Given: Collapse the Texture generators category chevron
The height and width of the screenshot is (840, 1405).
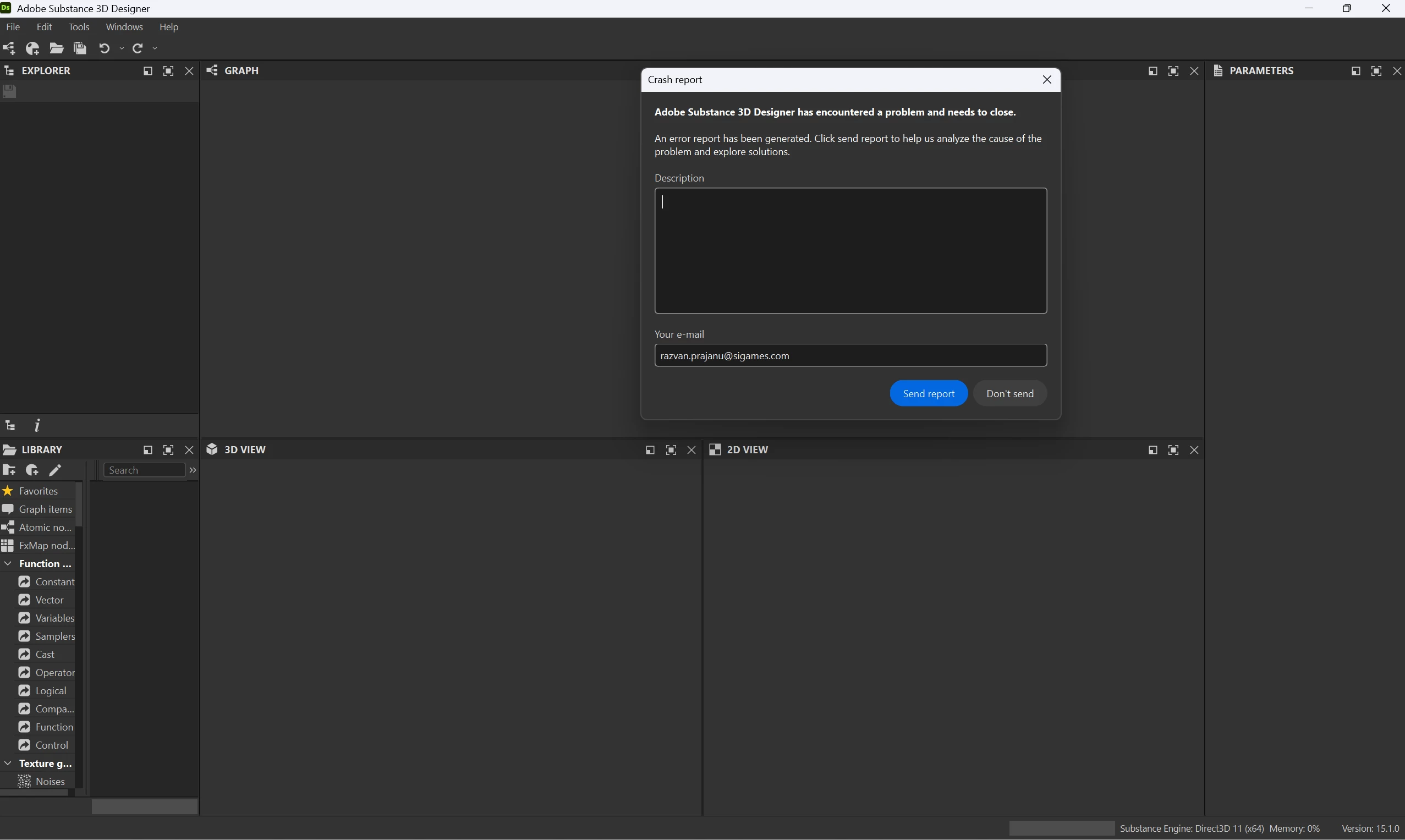Looking at the screenshot, I should pyautogui.click(x=8, y=764).
